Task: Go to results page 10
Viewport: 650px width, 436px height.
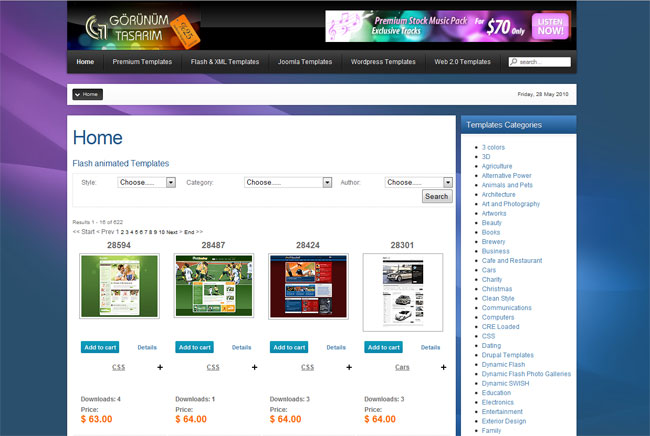Action: pyautogui.click(x=162, y=232)
